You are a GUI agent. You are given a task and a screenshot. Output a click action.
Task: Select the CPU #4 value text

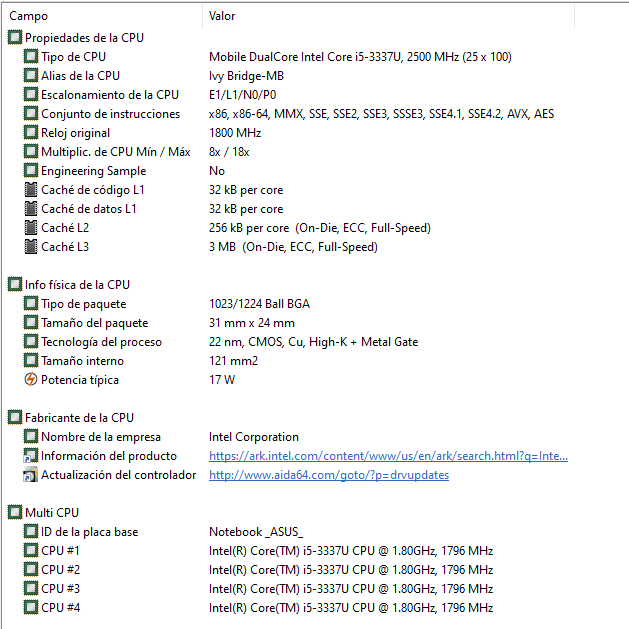[x=351, y=608]
